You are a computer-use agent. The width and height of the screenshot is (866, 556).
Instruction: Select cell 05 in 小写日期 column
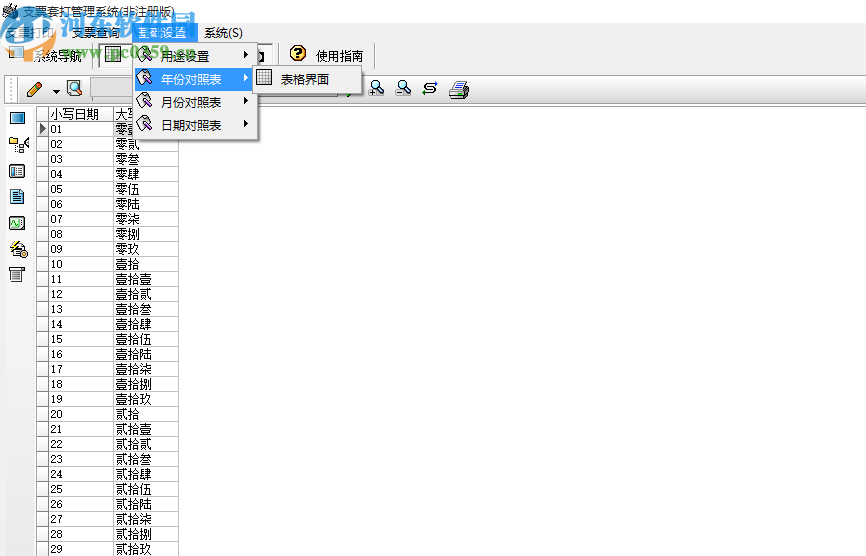coord(81,189)
